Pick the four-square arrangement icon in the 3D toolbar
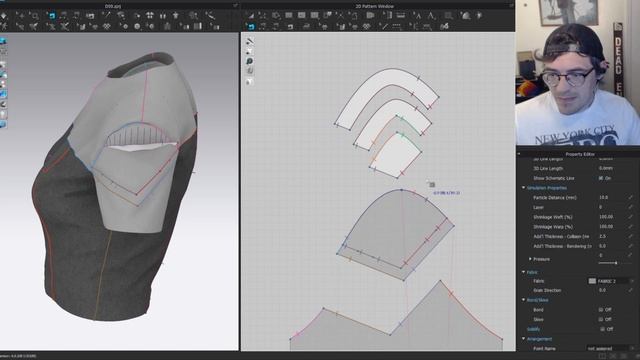The width and height of the screenshot is (640, 360). coord(150,16)
